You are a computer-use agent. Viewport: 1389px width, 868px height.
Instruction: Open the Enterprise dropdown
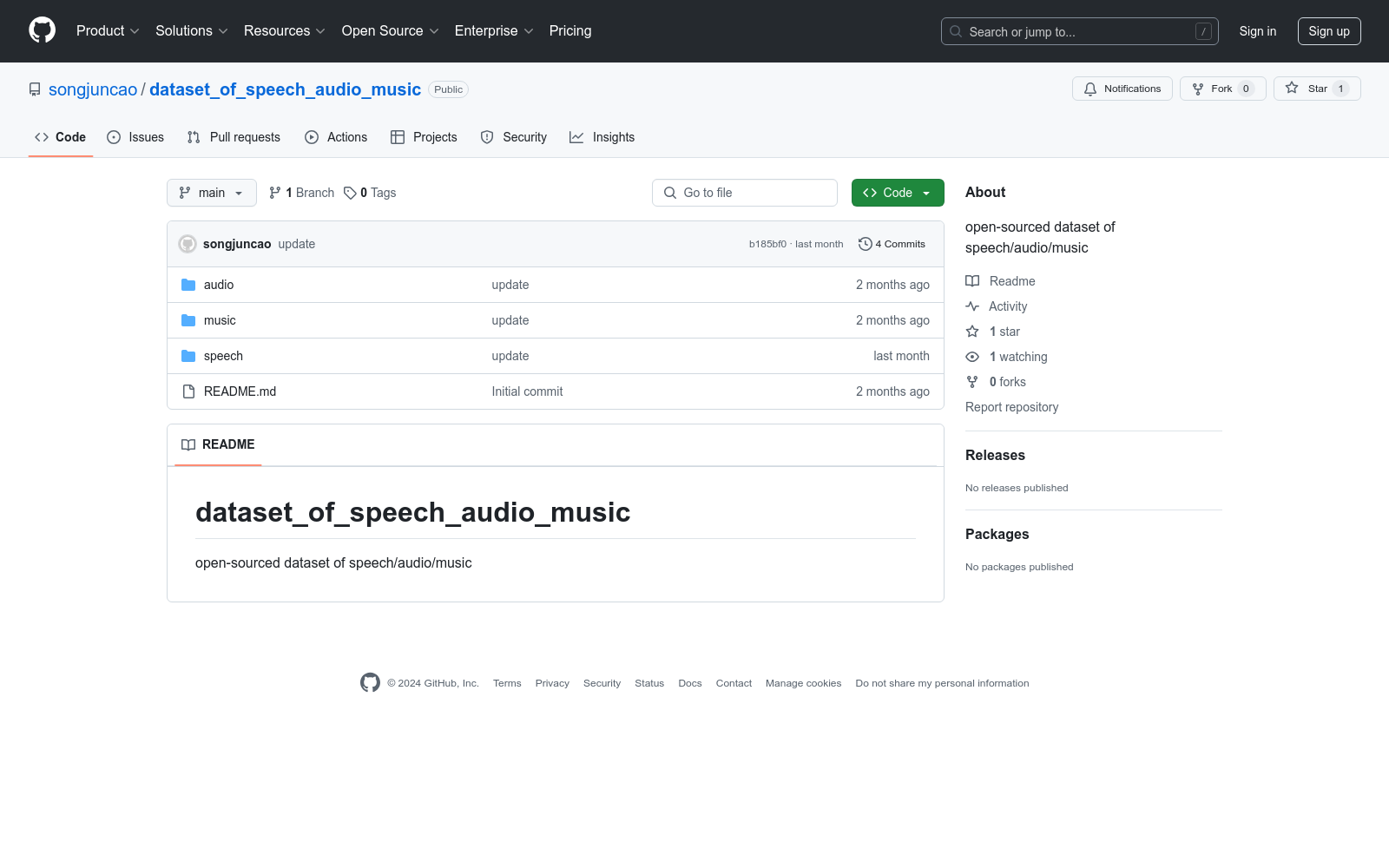[x=494, y=31]
